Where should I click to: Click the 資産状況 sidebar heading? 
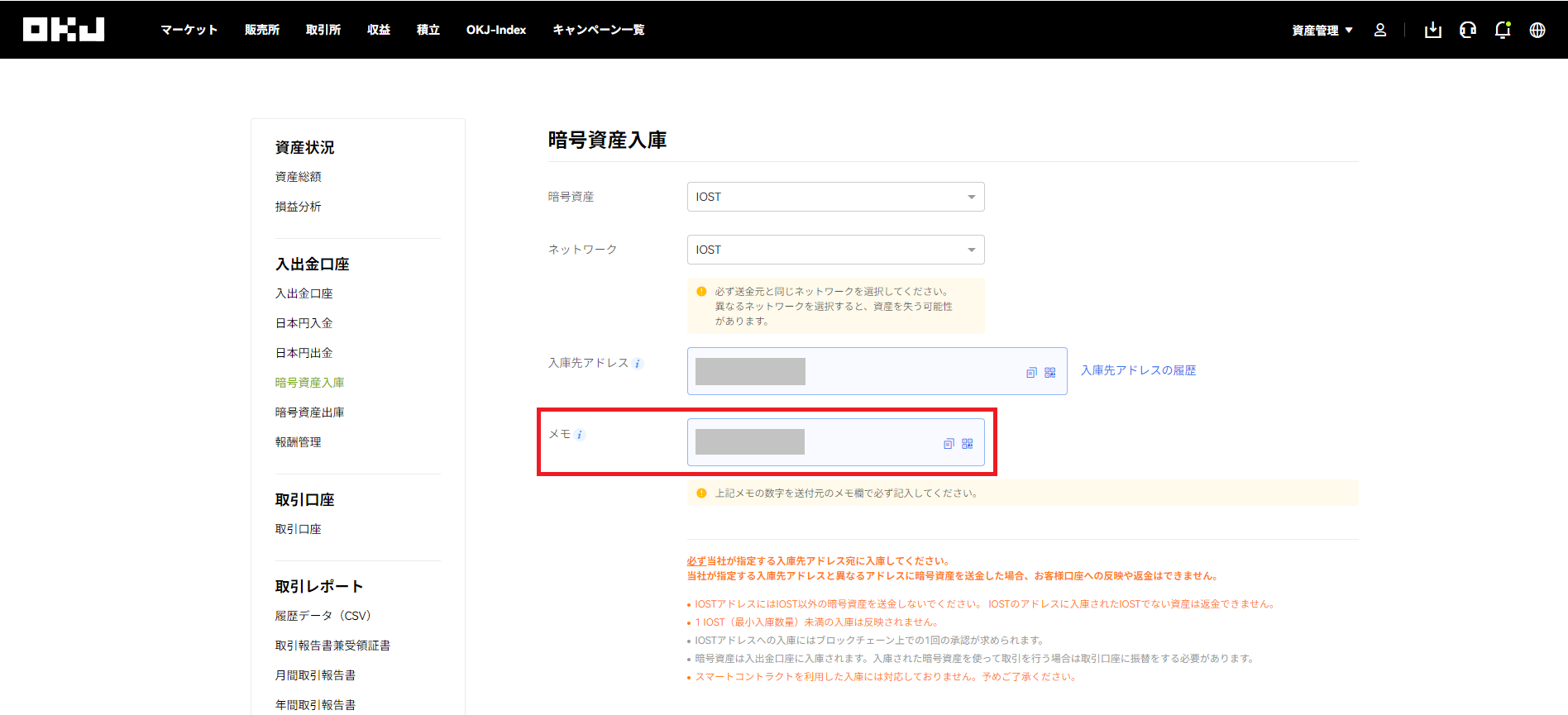305,147
